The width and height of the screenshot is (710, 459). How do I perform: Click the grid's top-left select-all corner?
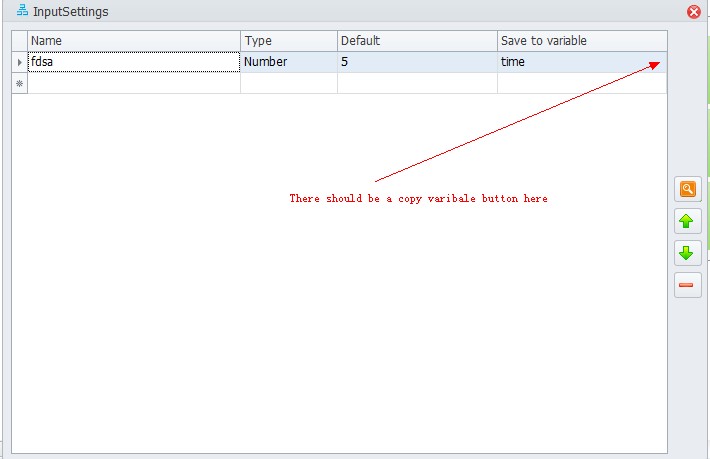click(19, 41)
